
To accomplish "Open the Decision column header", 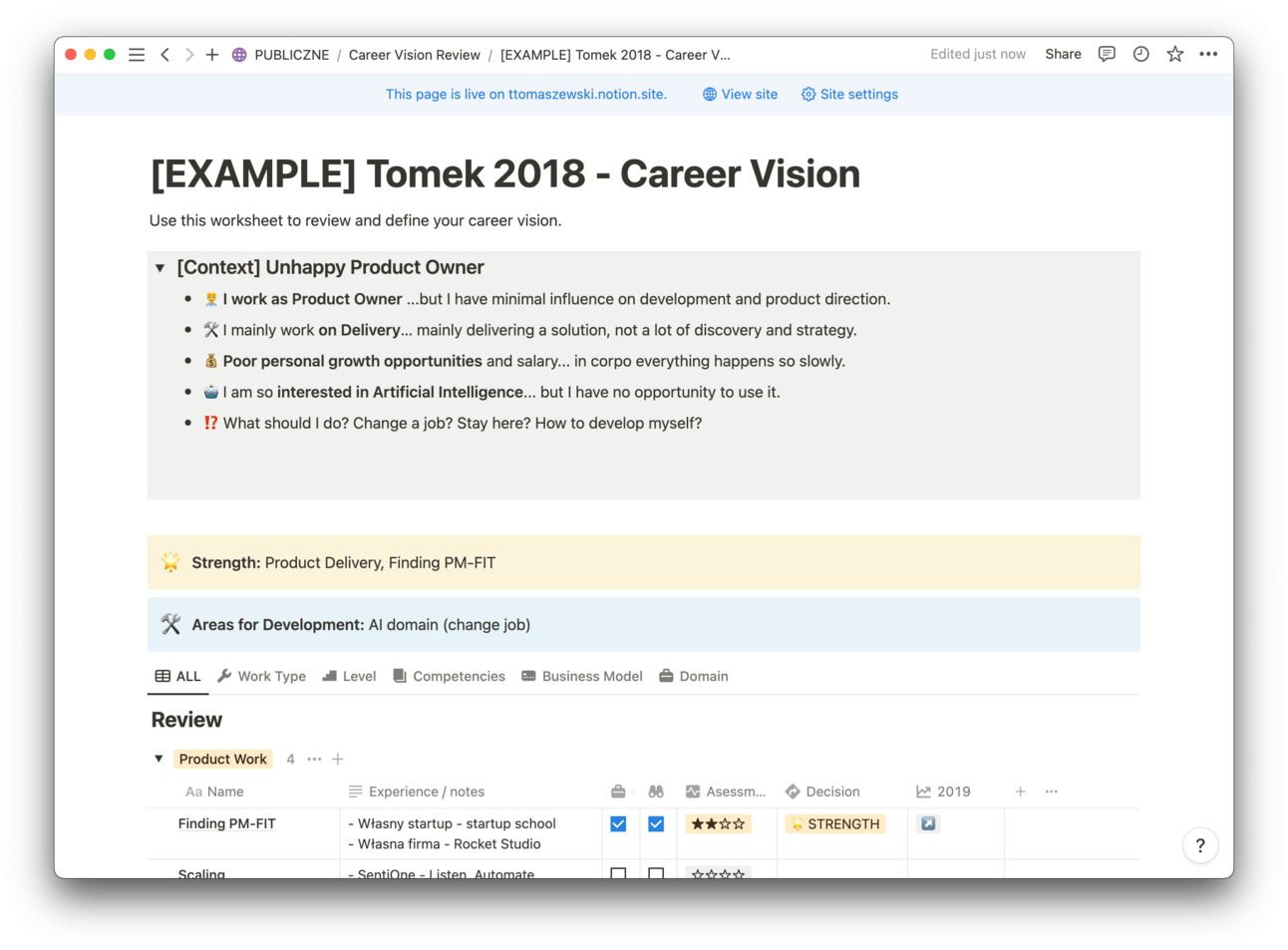I will click(x=822, y=792).
